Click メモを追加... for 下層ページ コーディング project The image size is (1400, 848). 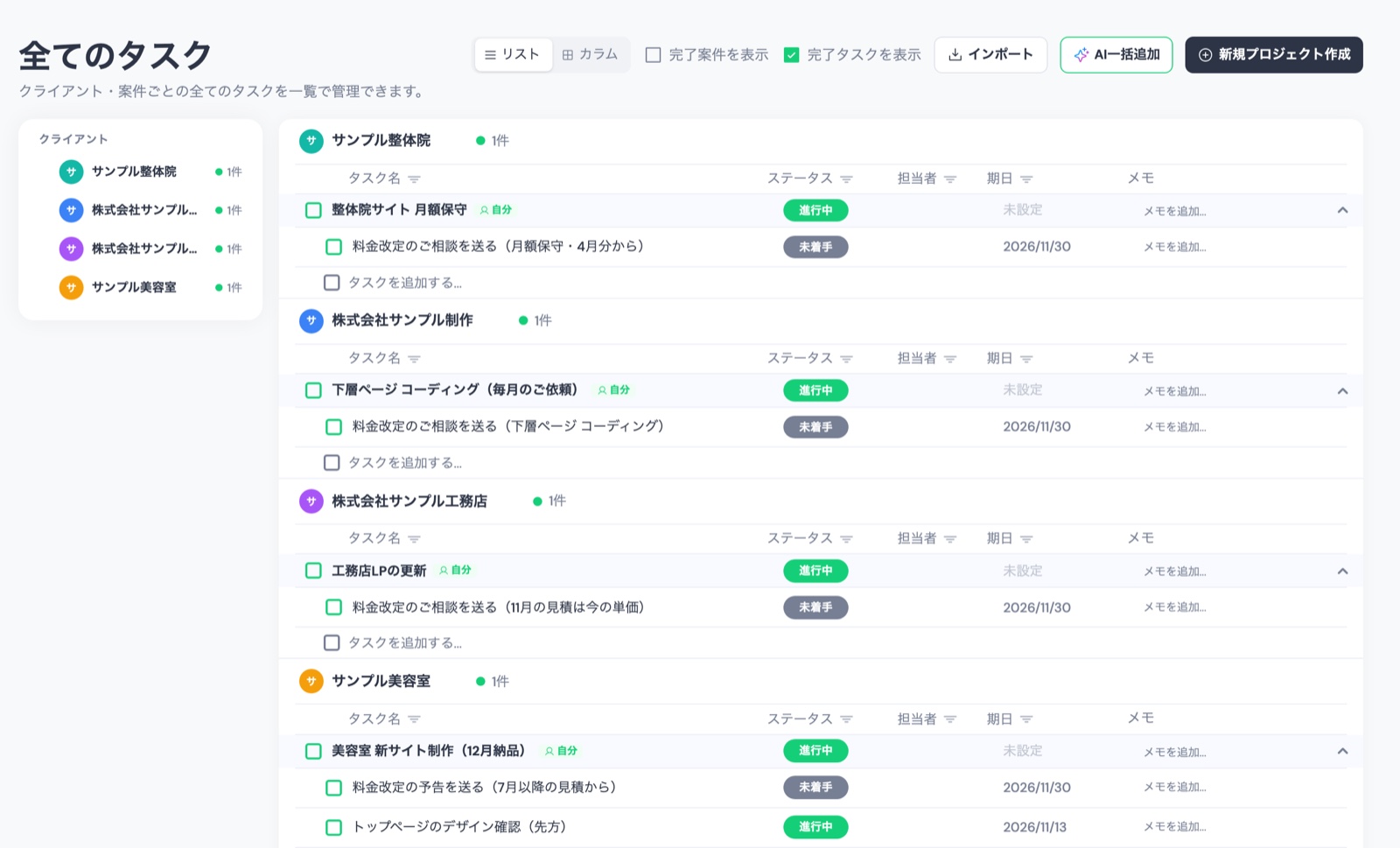1175,392
